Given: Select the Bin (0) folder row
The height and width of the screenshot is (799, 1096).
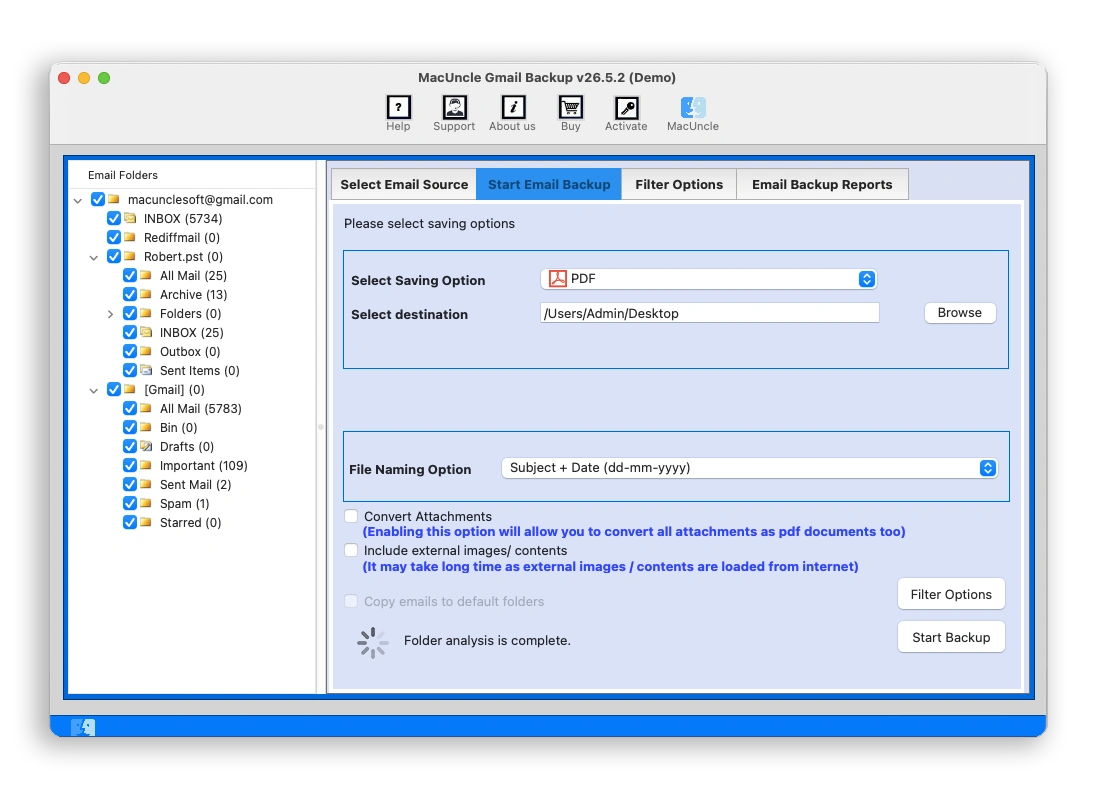Looking at the screenshot, I should click(178, 427).
